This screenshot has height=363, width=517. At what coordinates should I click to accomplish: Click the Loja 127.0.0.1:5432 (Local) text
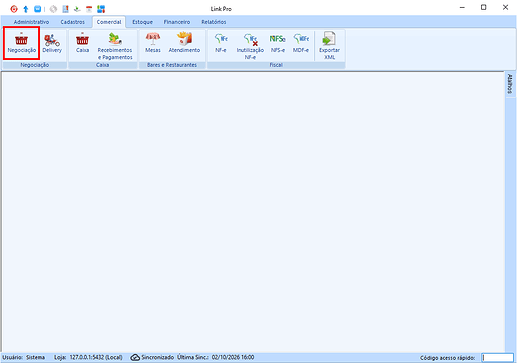click(x=88, y=357)
